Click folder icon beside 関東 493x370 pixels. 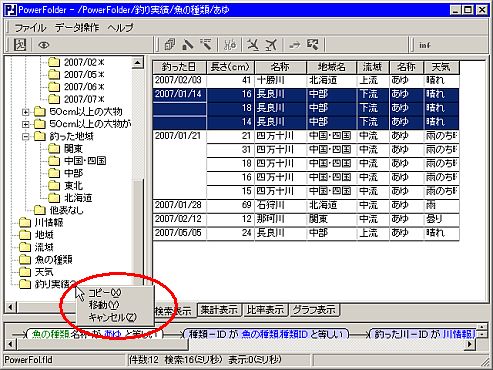(x=54, y=149)
